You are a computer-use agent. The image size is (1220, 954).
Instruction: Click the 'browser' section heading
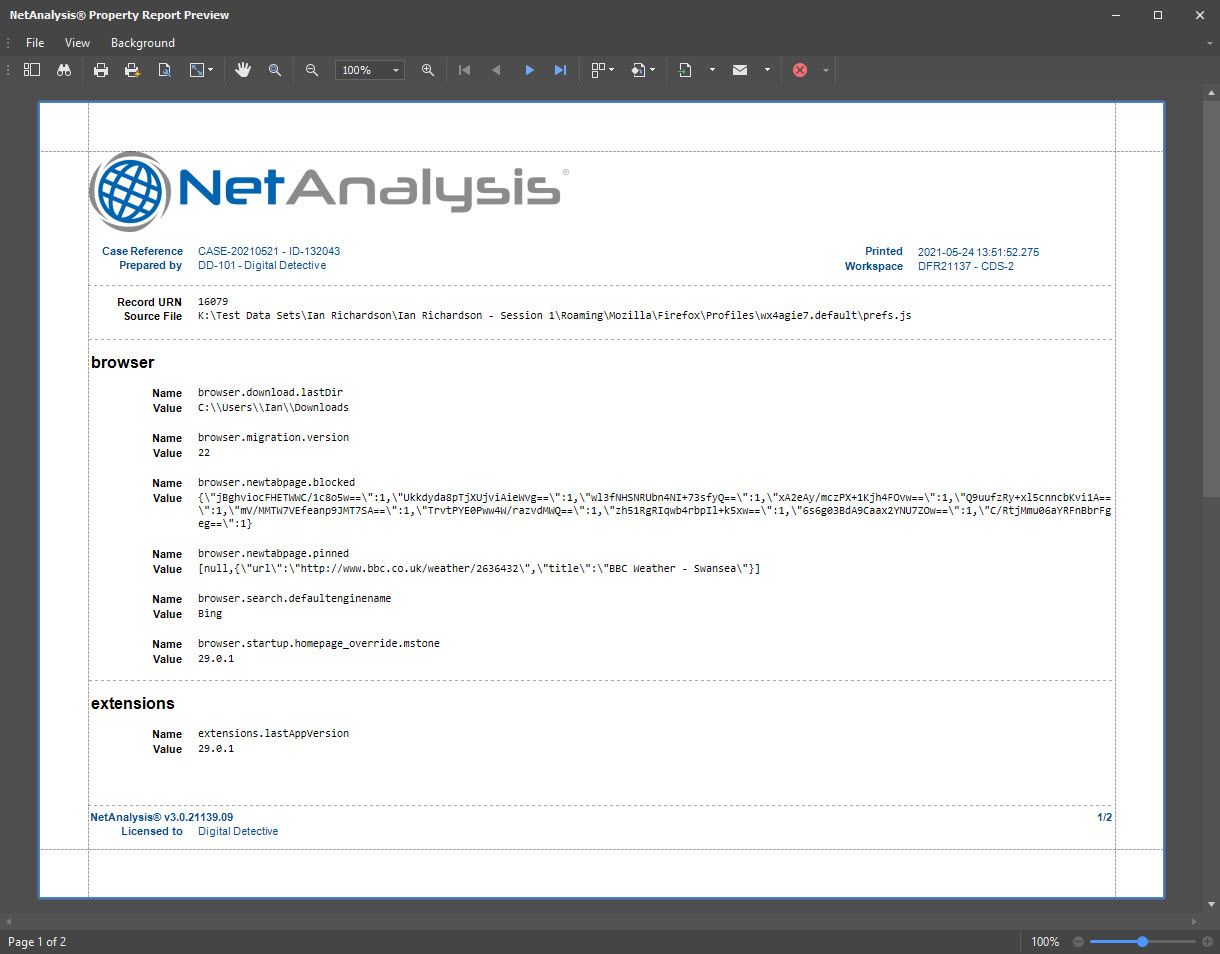[122, 362]
